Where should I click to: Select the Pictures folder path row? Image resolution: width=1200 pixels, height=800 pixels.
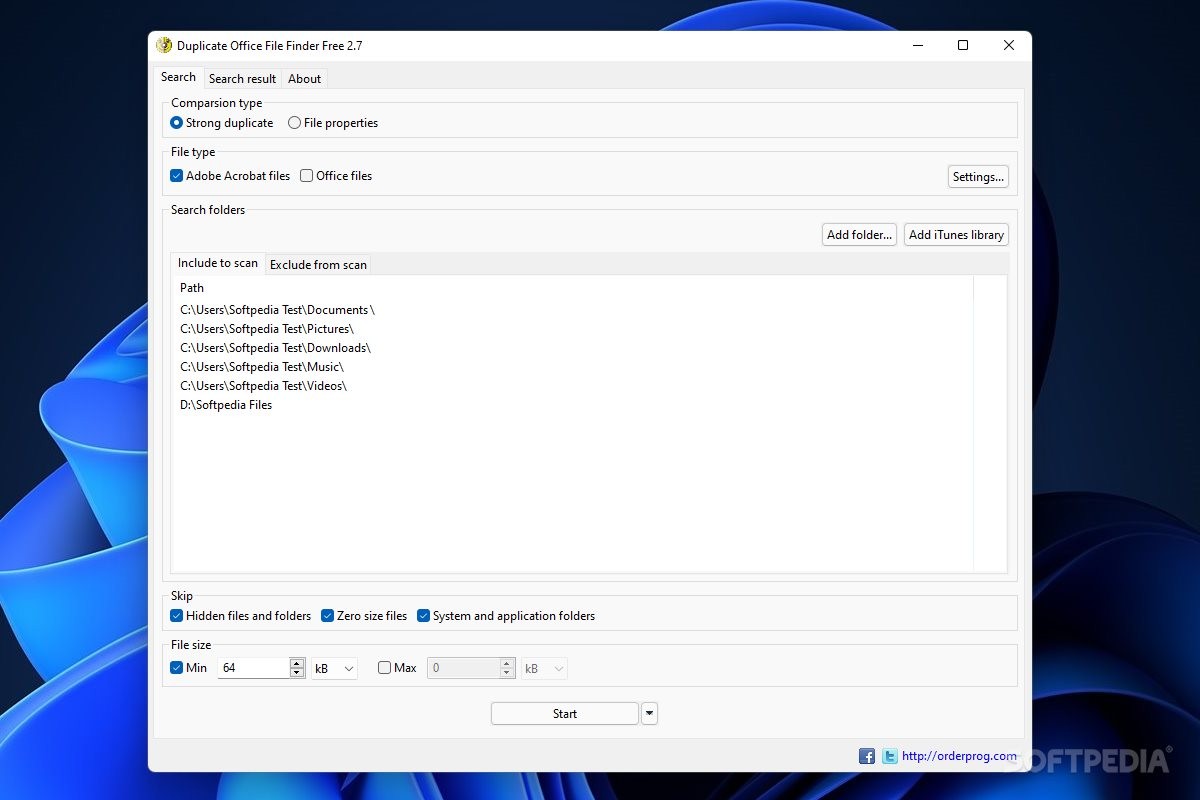572,329
